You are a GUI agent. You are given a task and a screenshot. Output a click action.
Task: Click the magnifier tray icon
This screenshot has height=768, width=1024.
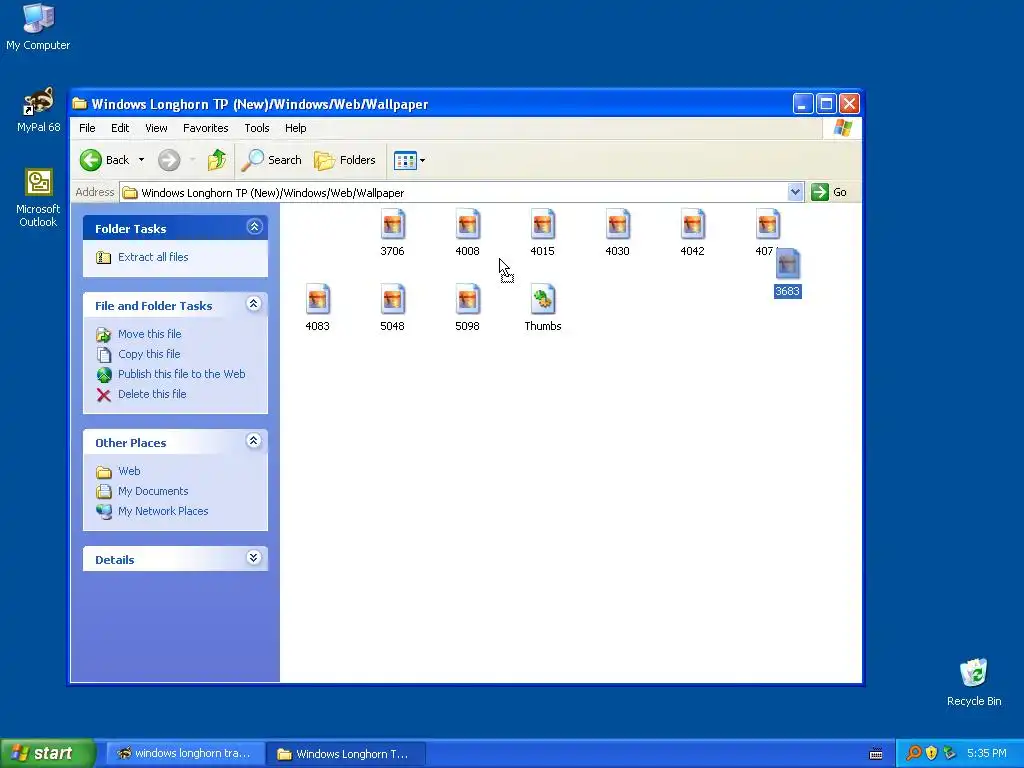[x=914, y=754]
